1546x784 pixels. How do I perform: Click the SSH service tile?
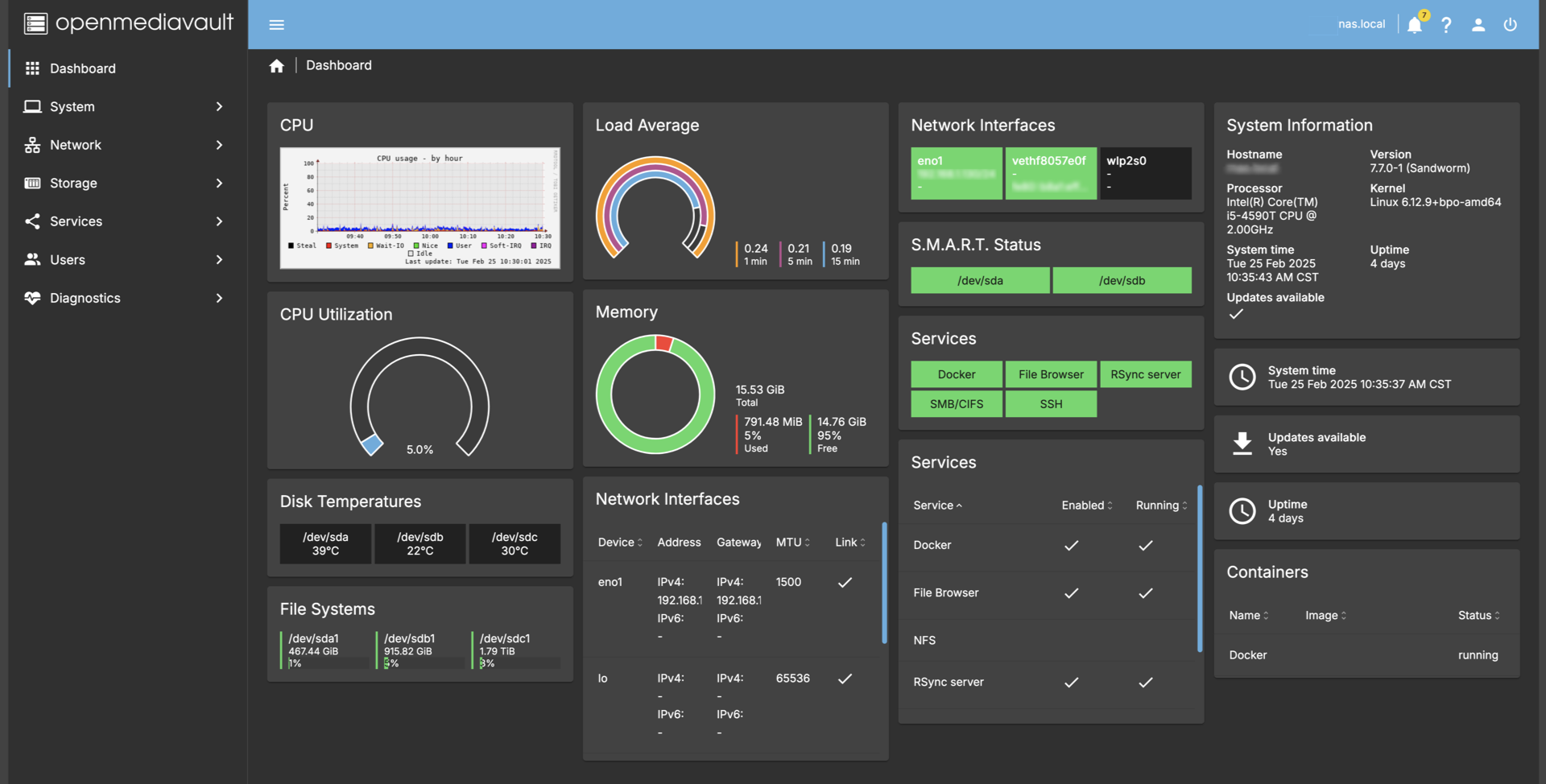click(1051, 404)
